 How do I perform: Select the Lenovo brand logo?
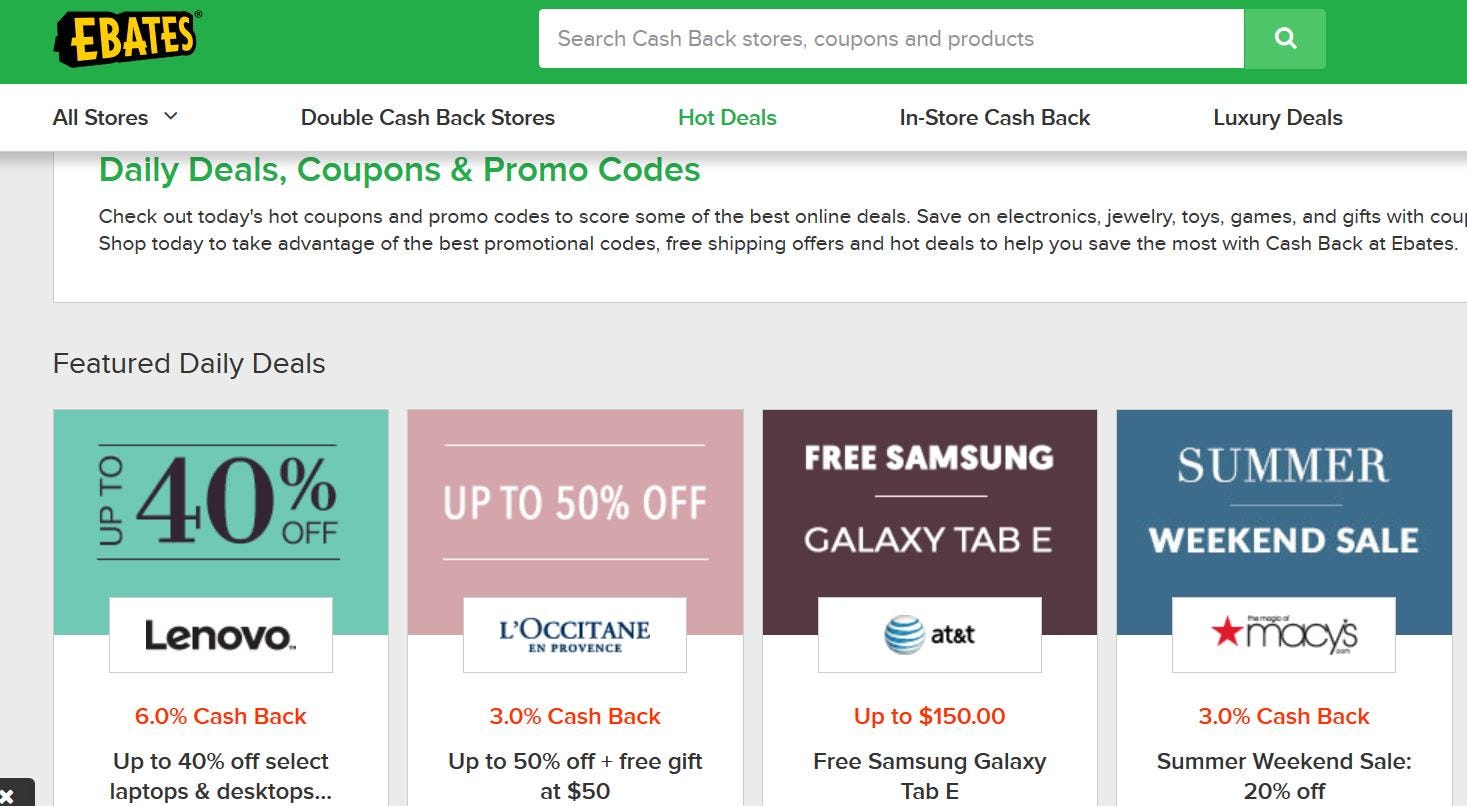point(220,634)
